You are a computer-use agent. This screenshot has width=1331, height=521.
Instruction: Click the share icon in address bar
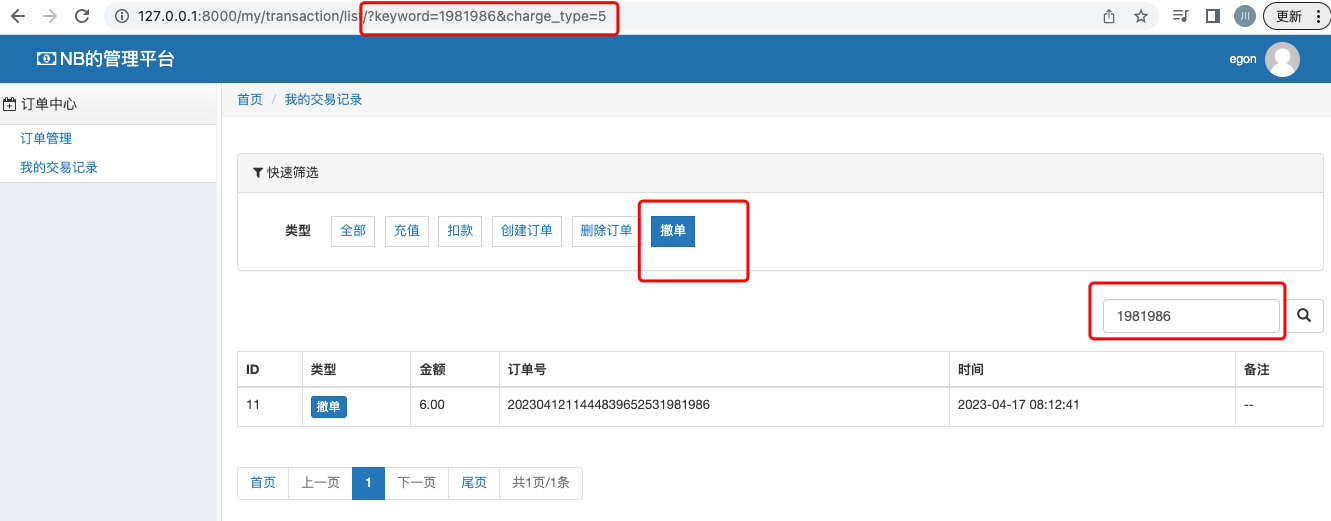point(1109,16)
